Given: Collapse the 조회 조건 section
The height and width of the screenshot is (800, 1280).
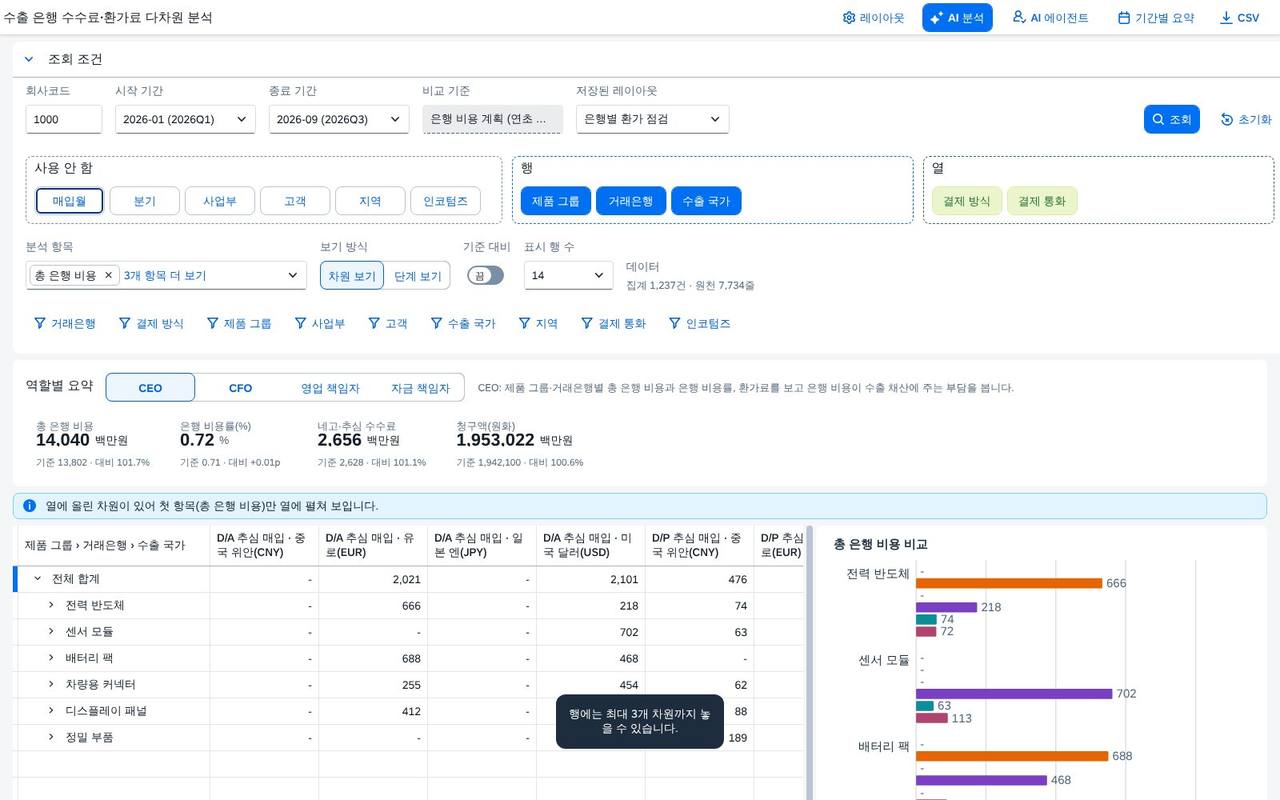Looking at the screenshot, I should pos(29,59).
